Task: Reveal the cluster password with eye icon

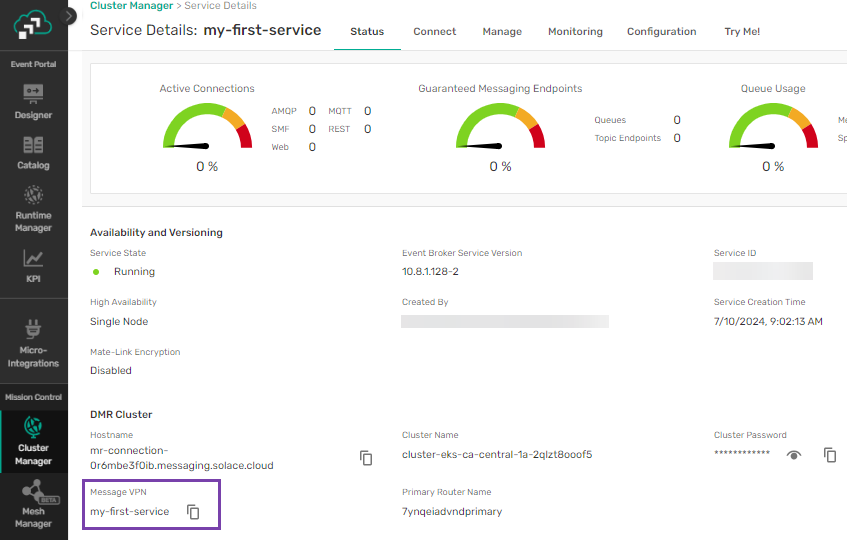Action: (794, 455)
